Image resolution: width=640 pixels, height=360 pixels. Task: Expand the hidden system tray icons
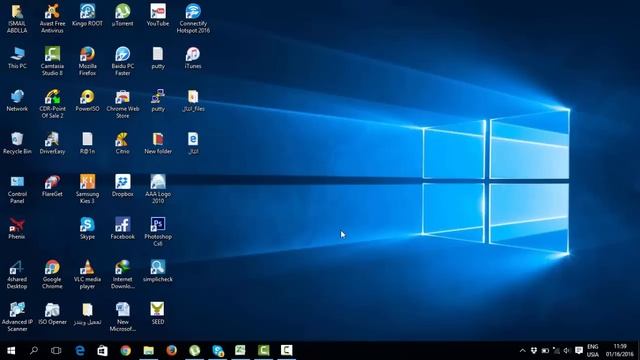pos(522,351)
